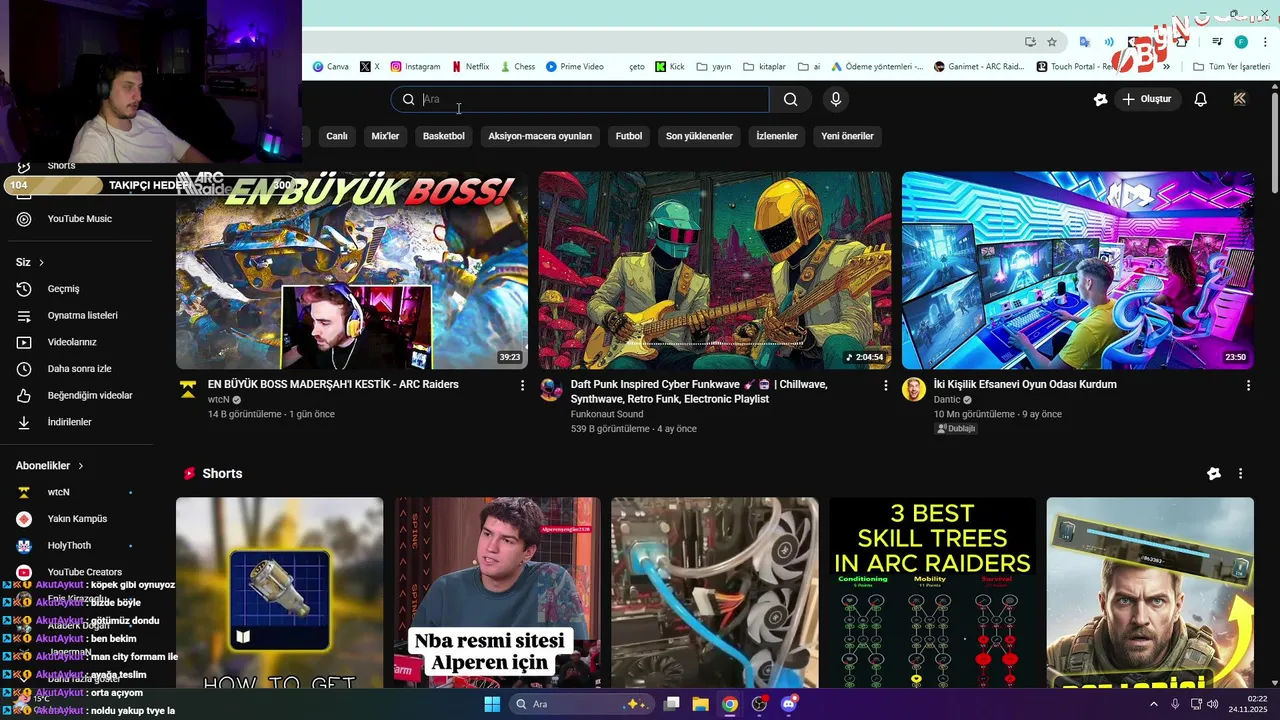The image size is (1280, 720).
Task: Open YouTube Music in the sidebar
Action: (79, 219)
